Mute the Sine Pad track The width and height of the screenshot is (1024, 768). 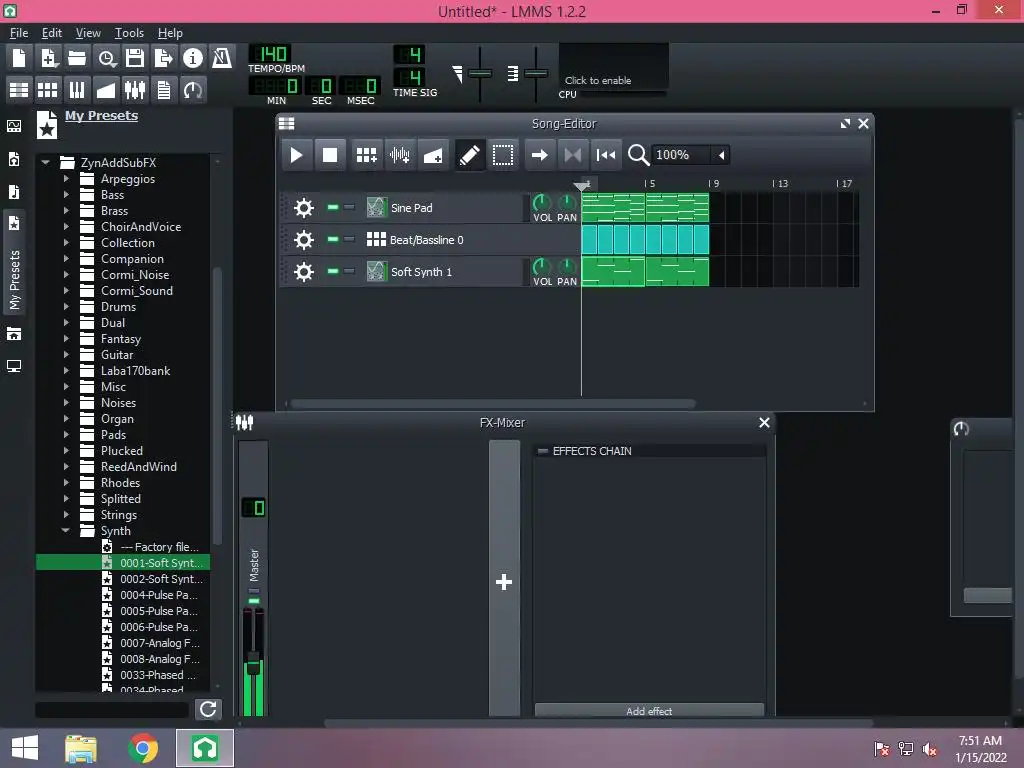333,207
